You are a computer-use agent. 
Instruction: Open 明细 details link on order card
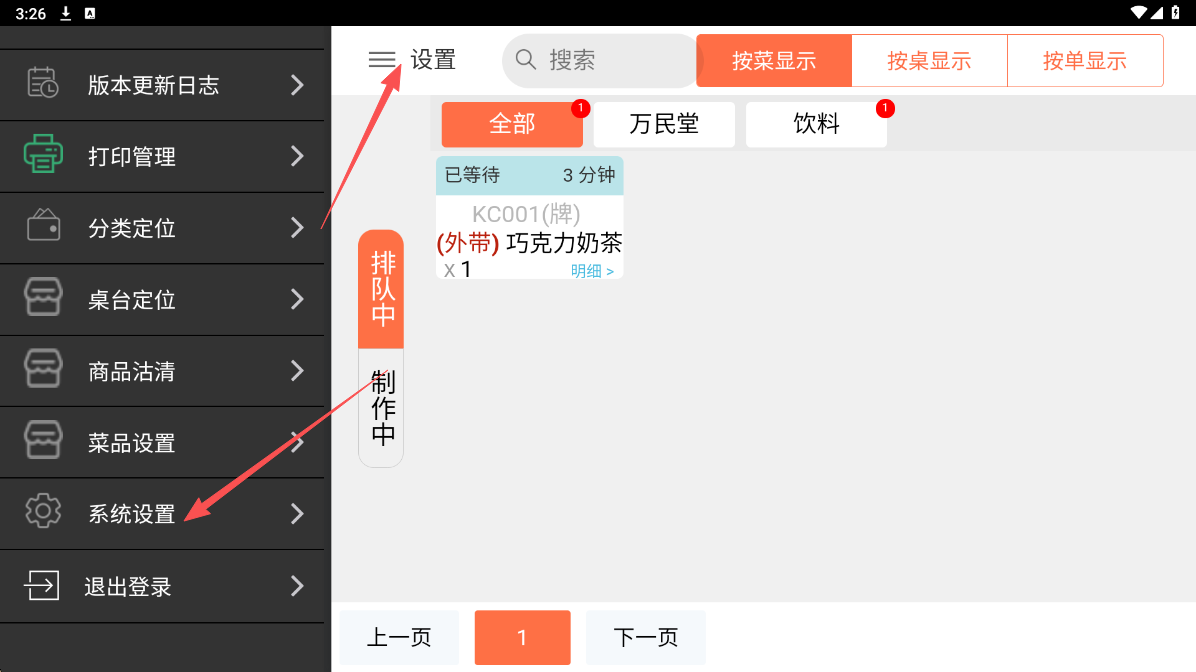pos(593,271)
